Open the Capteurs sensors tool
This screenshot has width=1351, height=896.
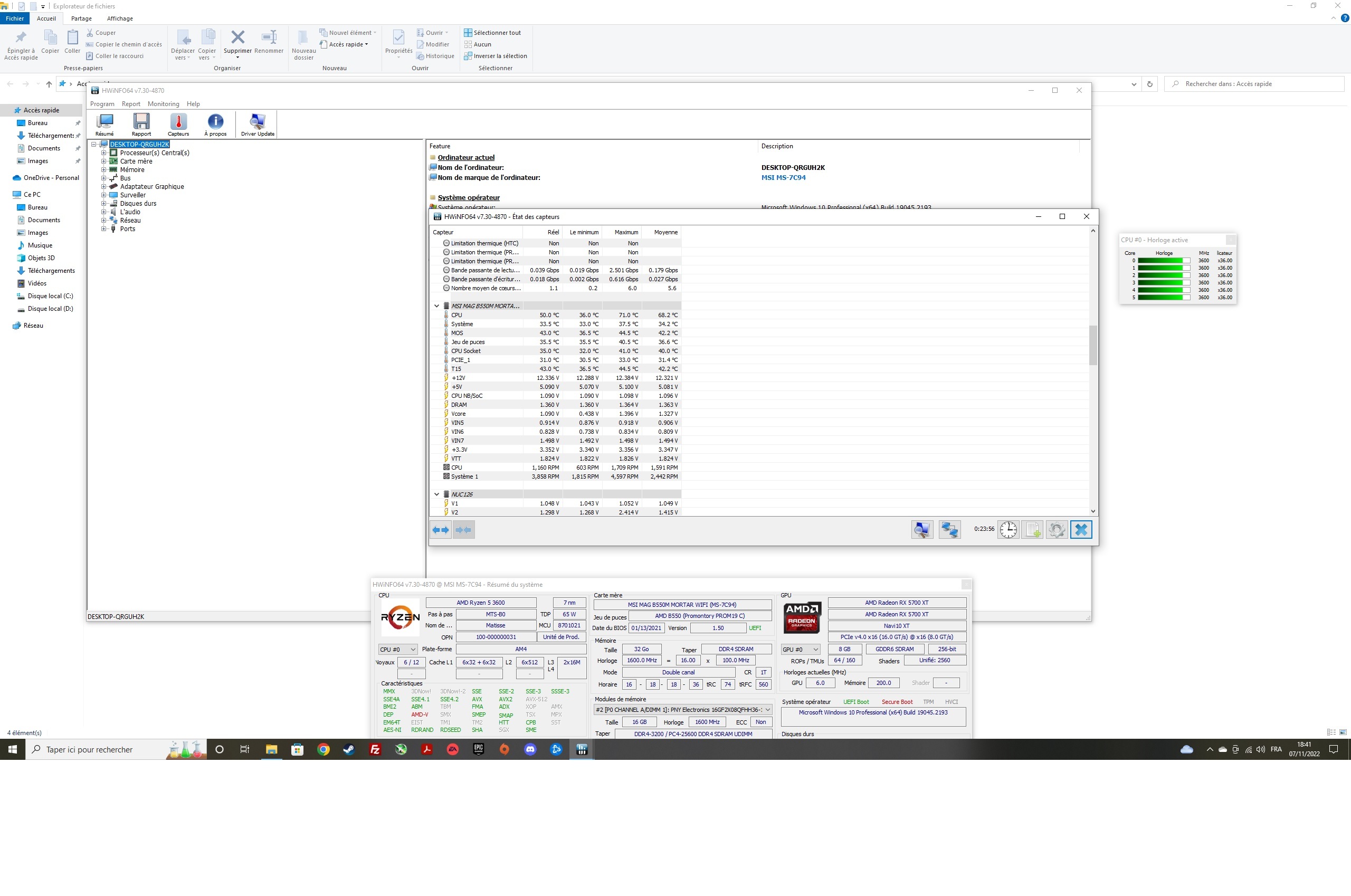click(178, 125)
